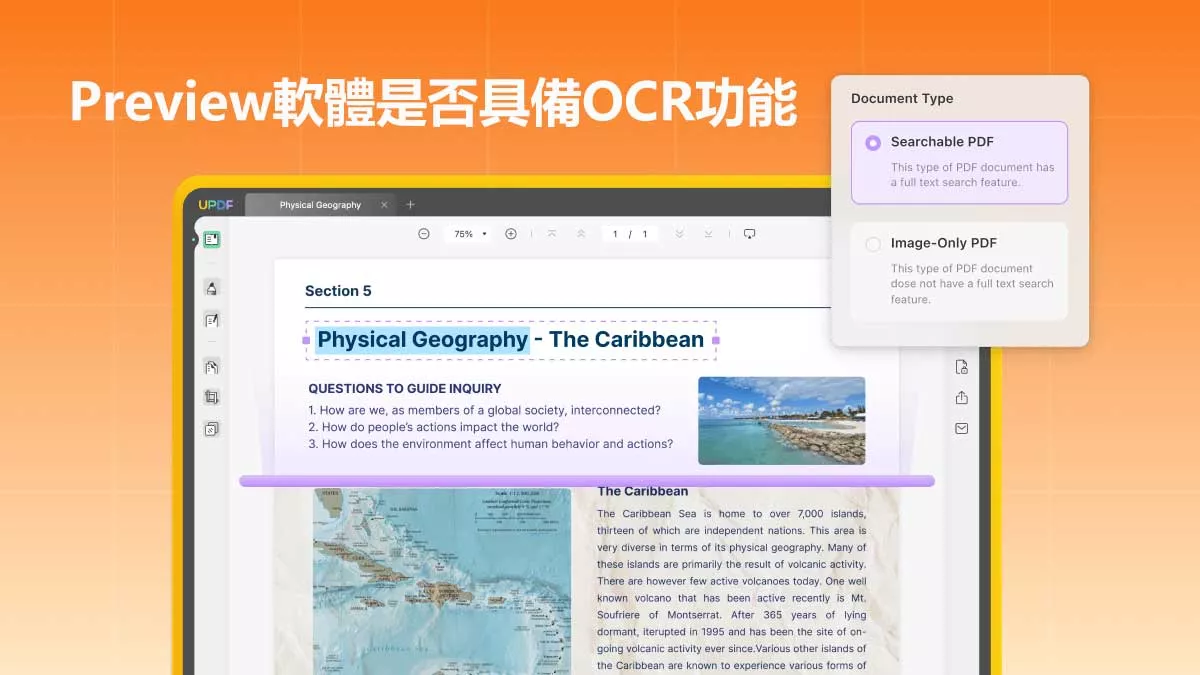Open the Edit PDF tool
This screenshot has width=1200, height=675.
coord(212,319)
